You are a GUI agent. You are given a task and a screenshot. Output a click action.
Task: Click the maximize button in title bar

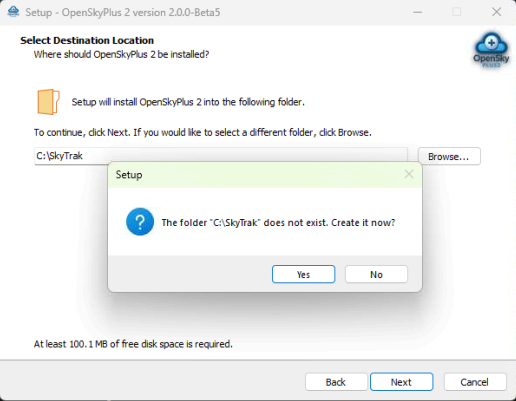pos(457,12)
